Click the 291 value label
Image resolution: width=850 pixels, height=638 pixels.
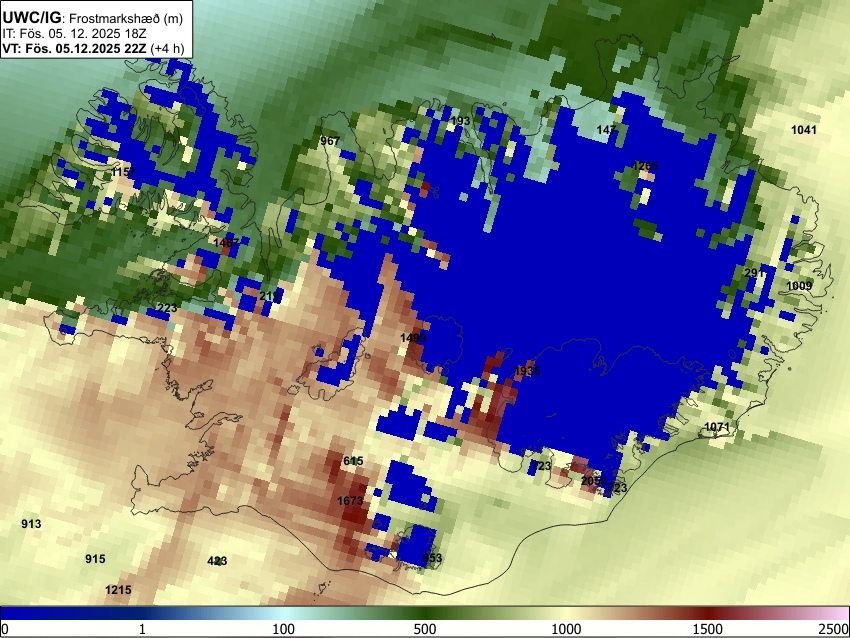pos(754,273)
